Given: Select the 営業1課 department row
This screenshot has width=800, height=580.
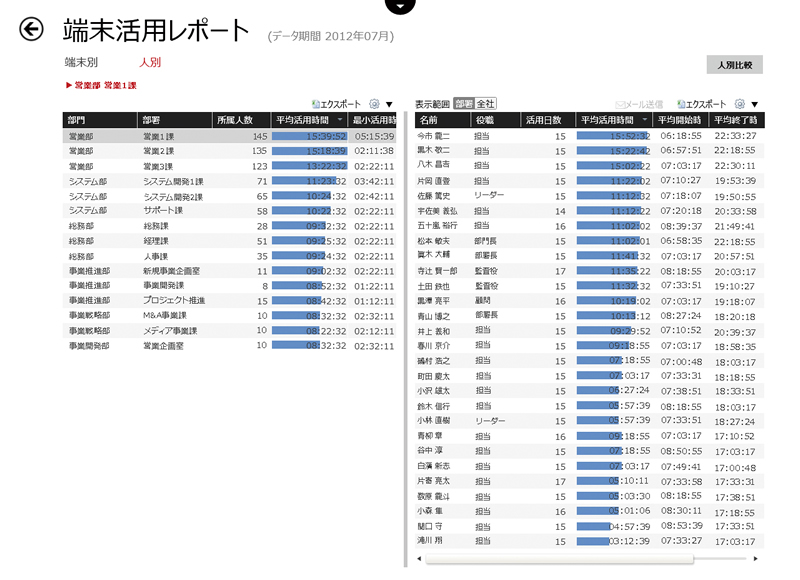Looking at the screenshot, I should (x=230, y=136).
